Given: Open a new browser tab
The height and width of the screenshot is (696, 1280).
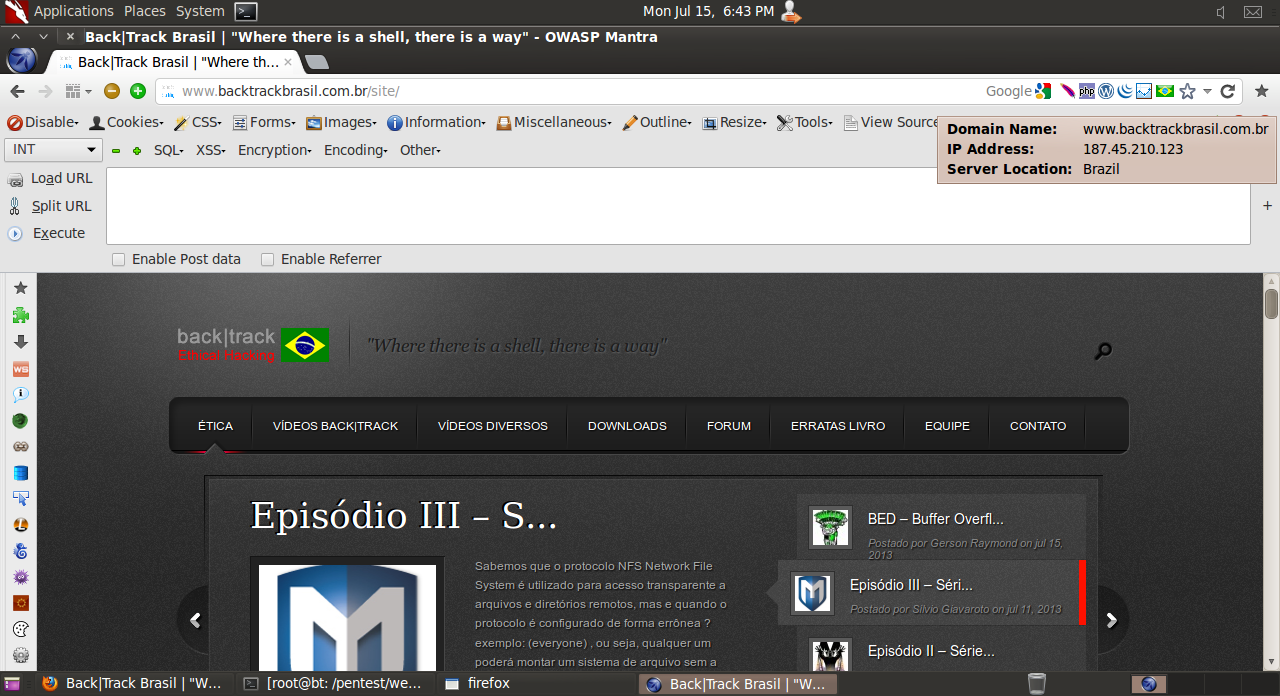Looking at the screenshot, I should coord(316,62).
